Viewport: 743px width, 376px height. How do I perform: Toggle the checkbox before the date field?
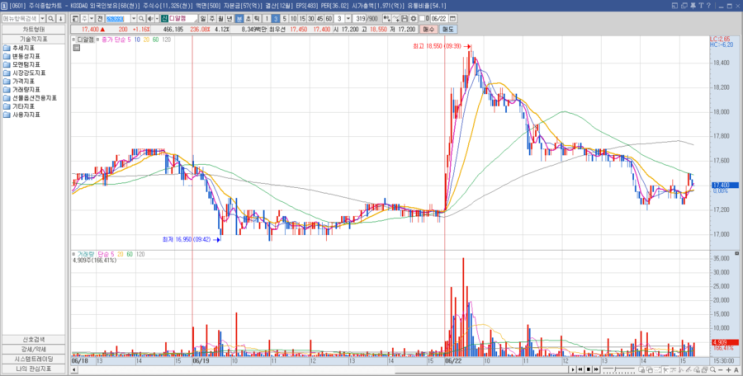point(422,18)
